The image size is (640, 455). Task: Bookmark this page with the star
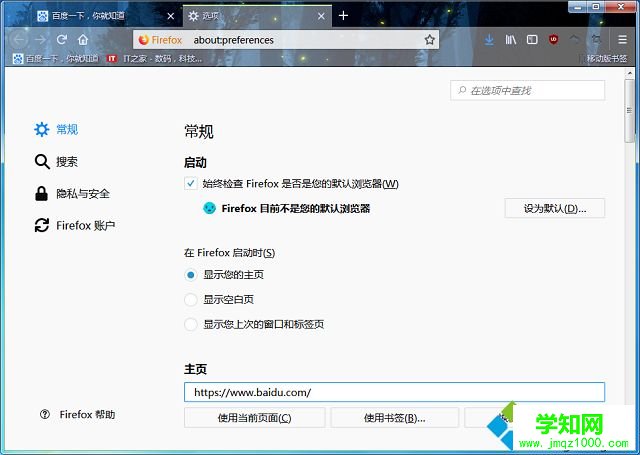[429, 40]
